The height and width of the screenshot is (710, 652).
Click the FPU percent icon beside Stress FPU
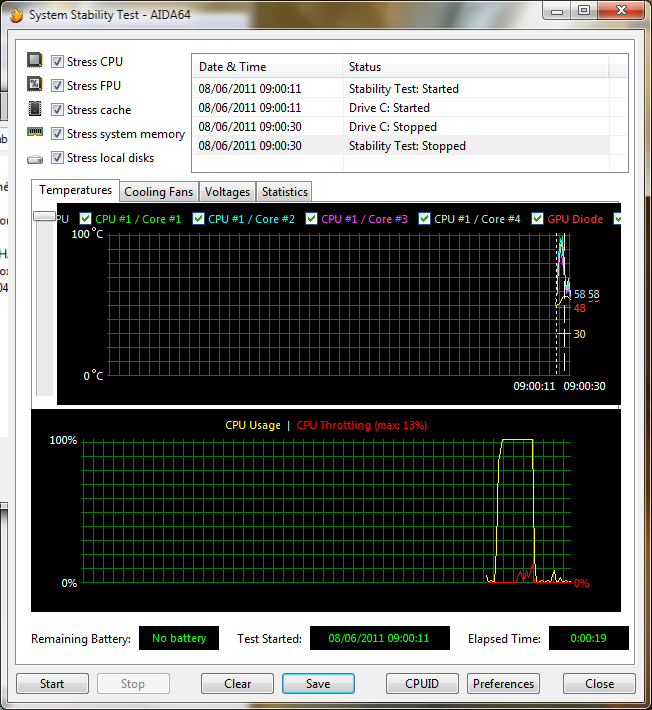point(35,84)
